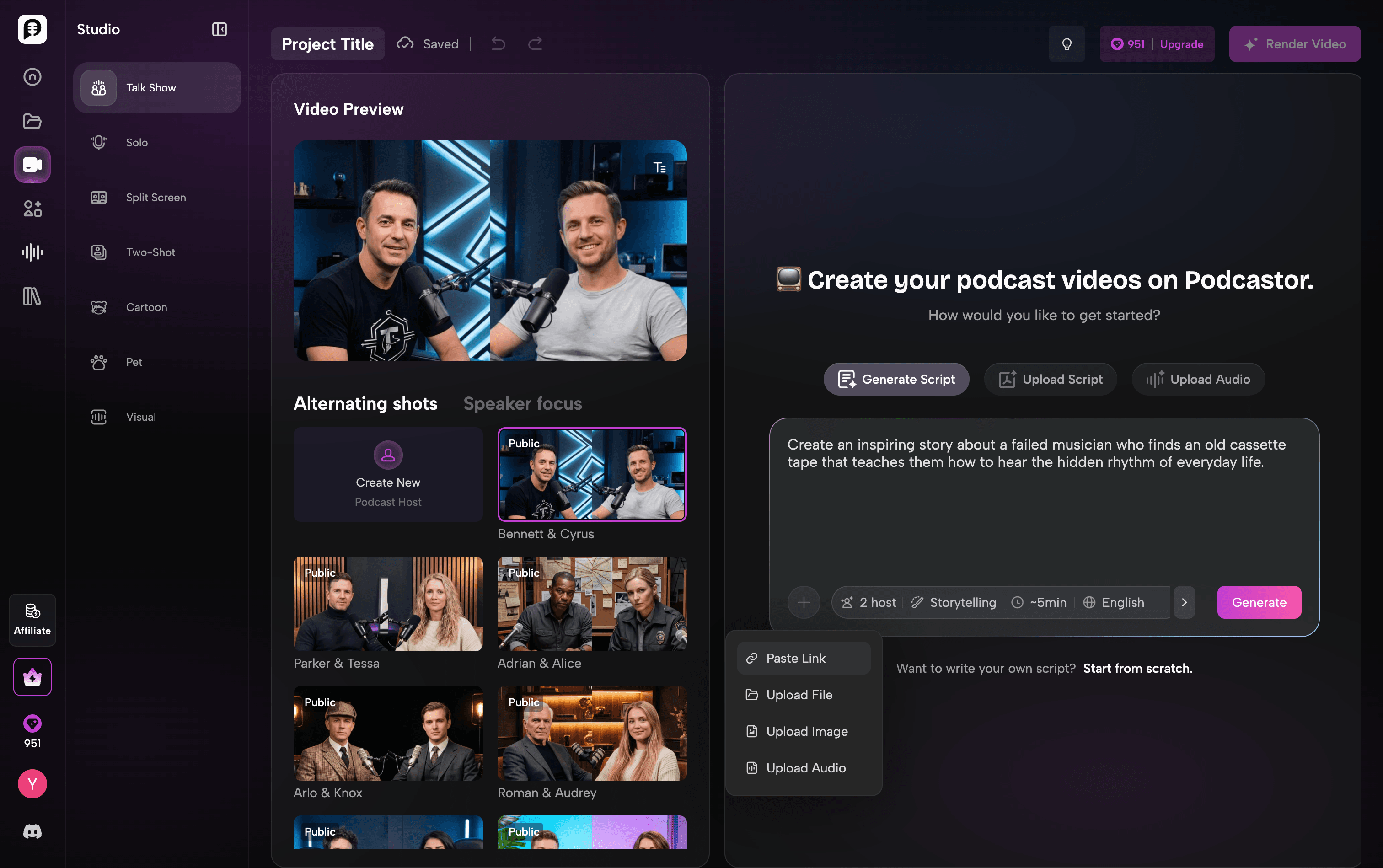Select the Bennett & Cyrus host thumbnail
The width and height of the screenshot is (1383, 868).
pos(592,474)
